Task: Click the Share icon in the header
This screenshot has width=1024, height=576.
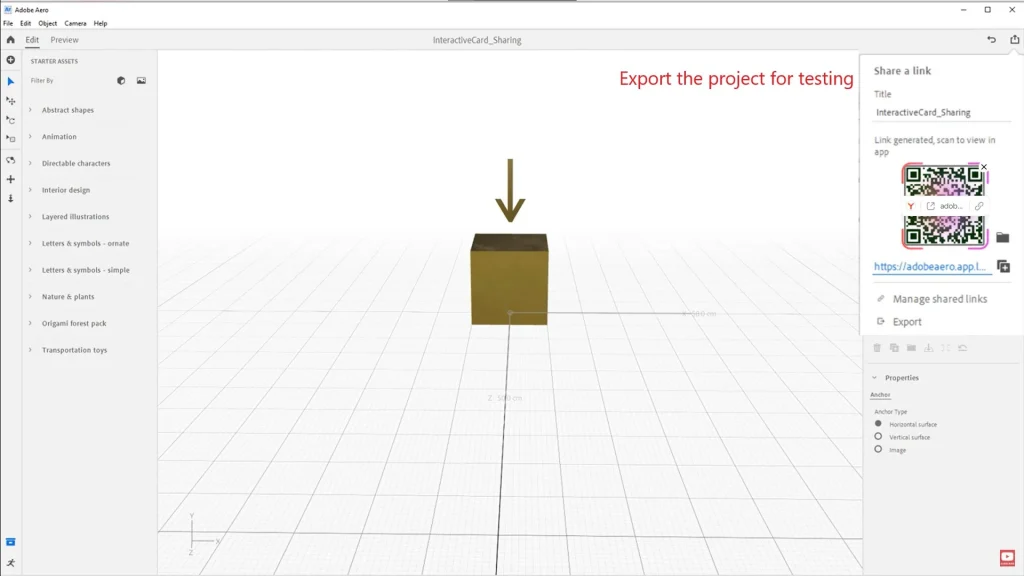Action: coord(1014,40)
